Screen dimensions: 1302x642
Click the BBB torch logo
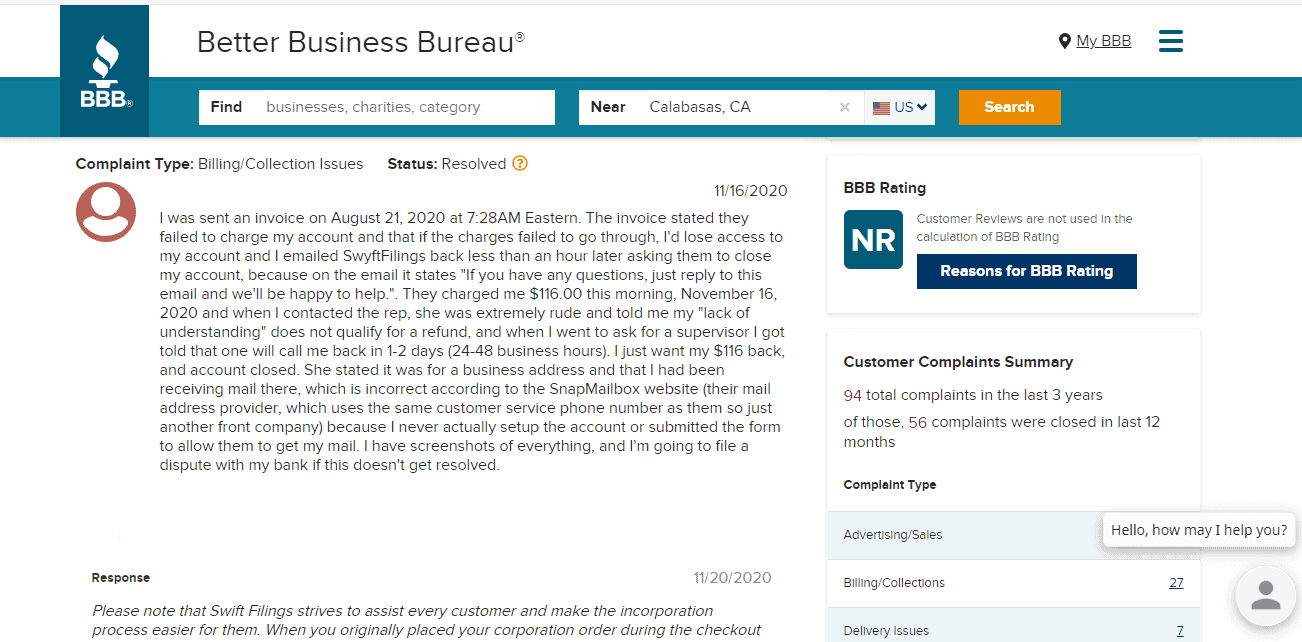104,71
